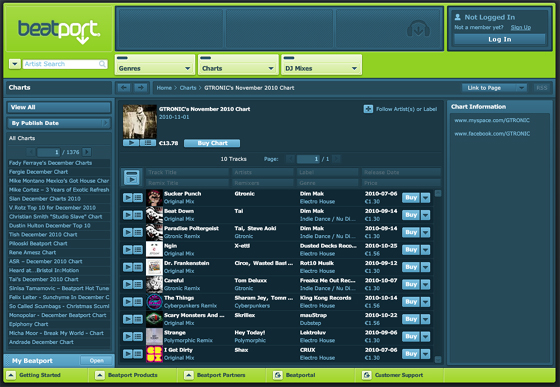Open Epiphony Chart in the list
Image resolution: width=560 pixels, height=387 pixels.
[x=29, y=324]
